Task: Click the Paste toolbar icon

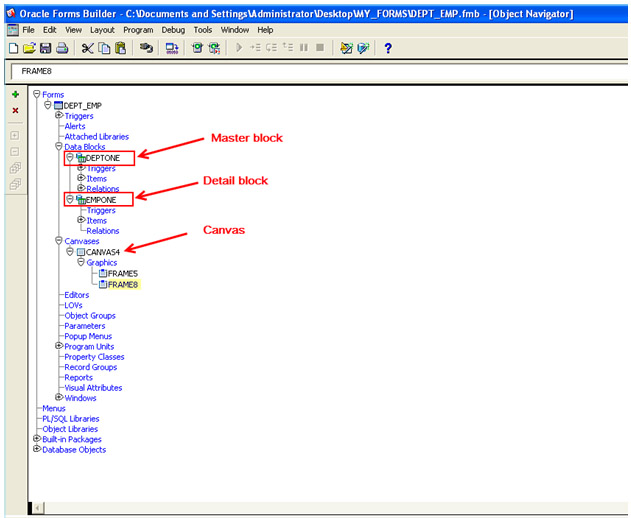Action: [x=120, y=48]
